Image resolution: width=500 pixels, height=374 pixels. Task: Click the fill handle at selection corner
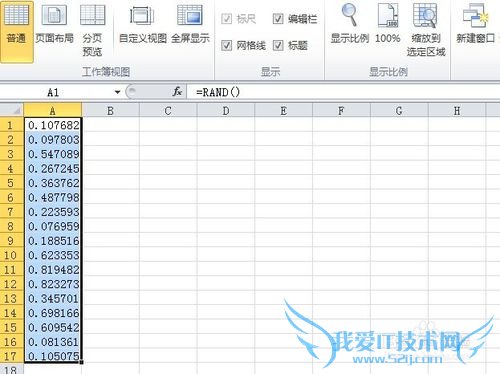click(x=82, y=362)
